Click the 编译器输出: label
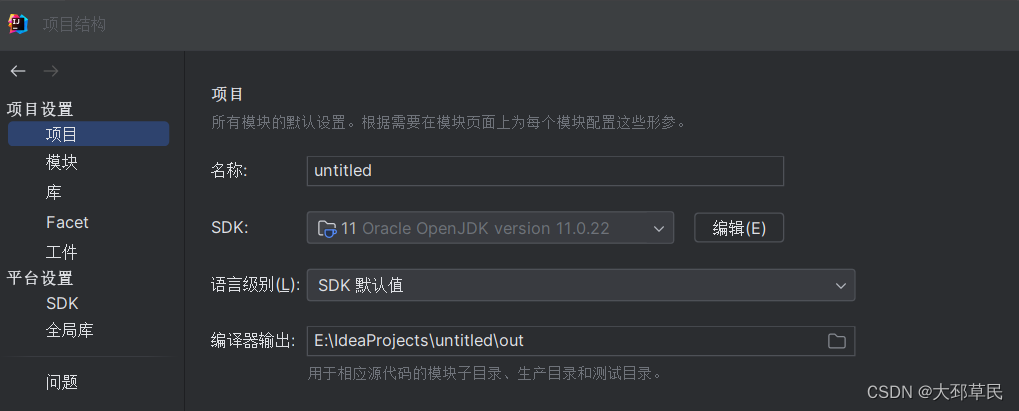 tap(253, 341)
